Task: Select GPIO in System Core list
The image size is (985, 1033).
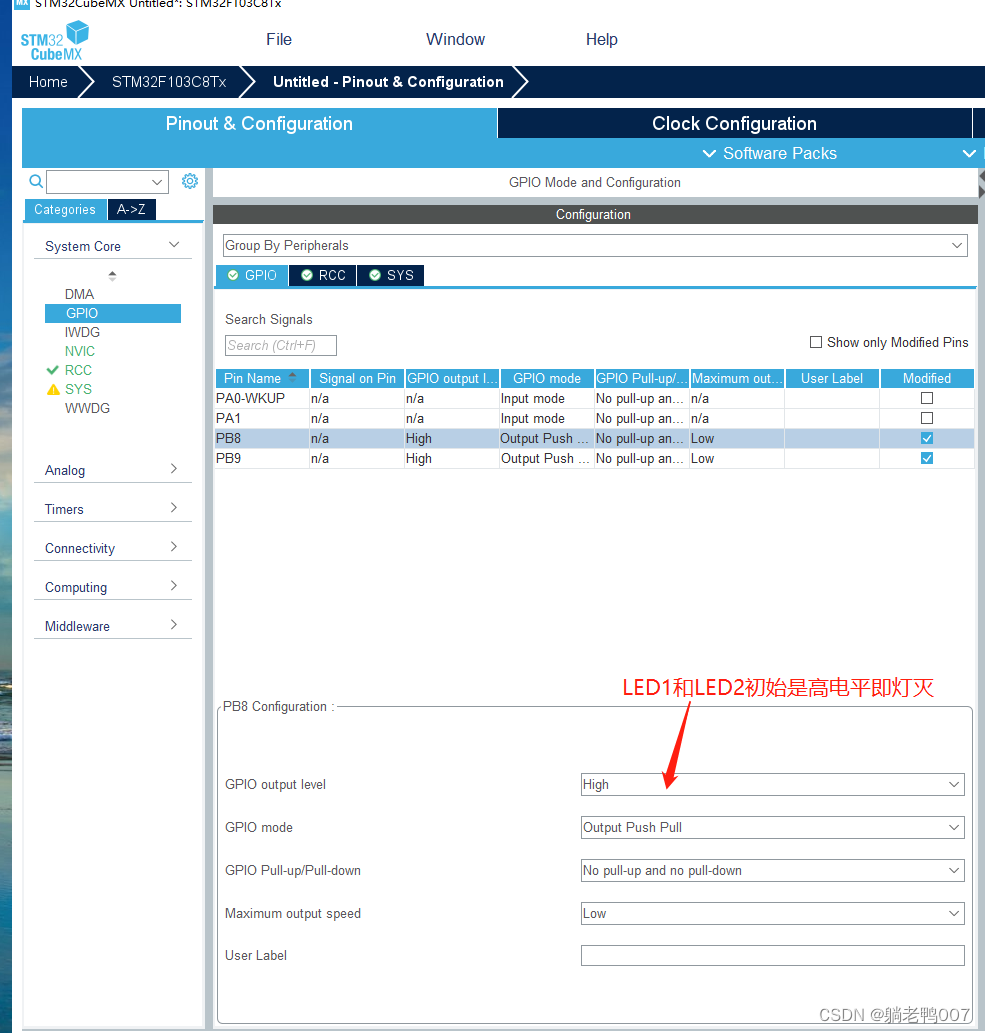Action: point(113,313)
